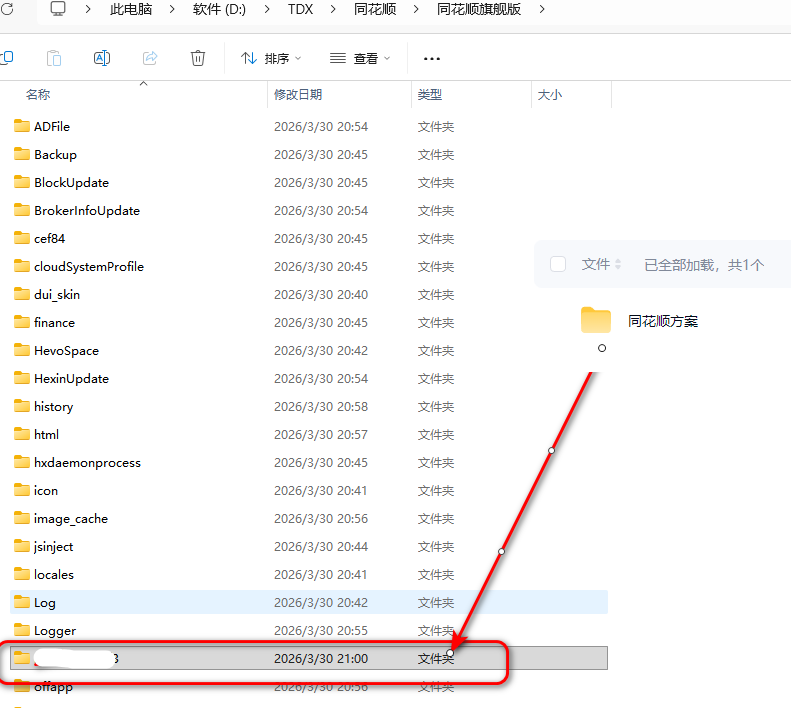Click the ADFile folder icon
The height and width of the screenshot is (708, 791).
click(x=22, y=126)
